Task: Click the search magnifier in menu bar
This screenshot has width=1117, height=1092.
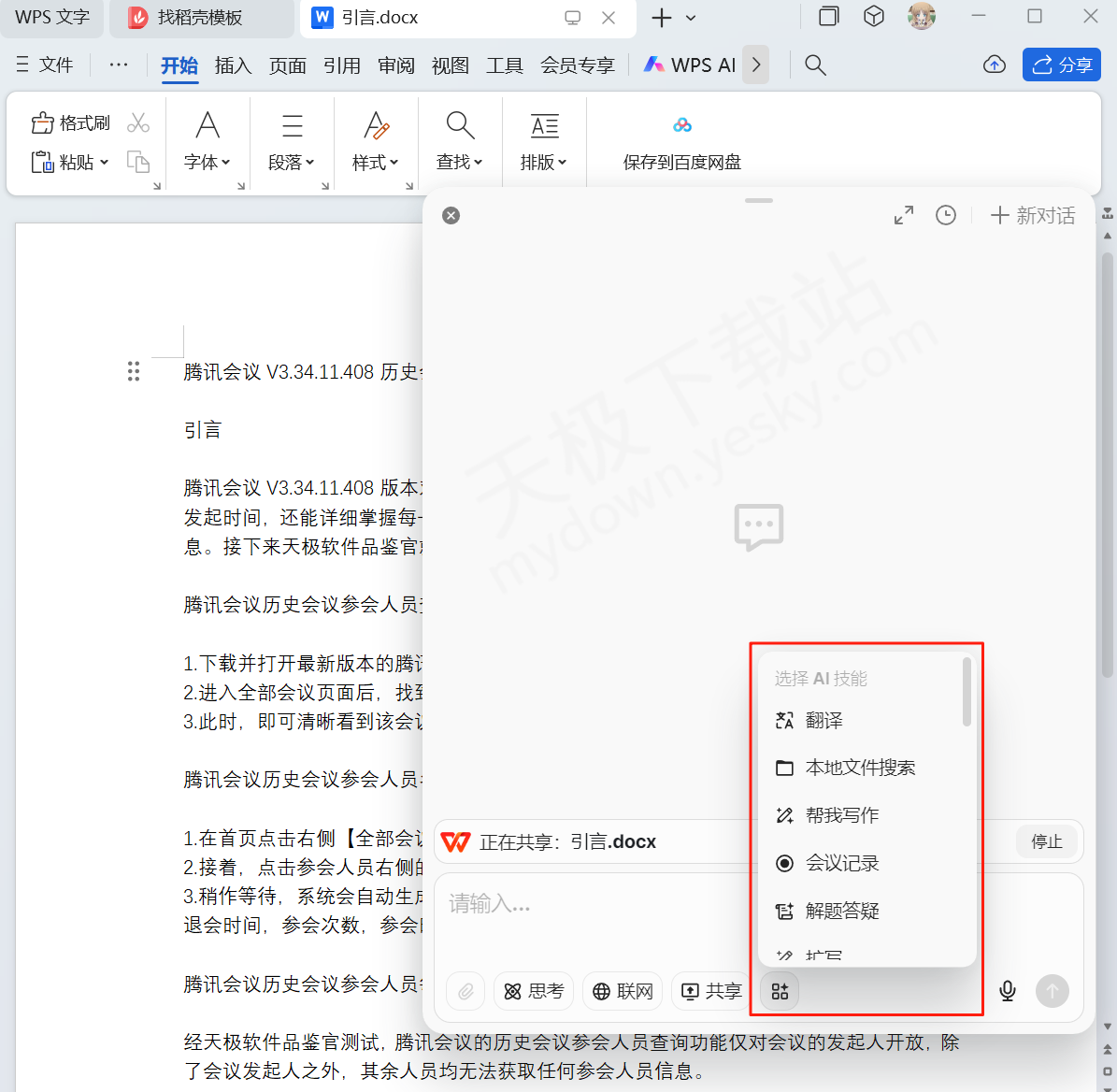Action: click(x=815, y=65)
